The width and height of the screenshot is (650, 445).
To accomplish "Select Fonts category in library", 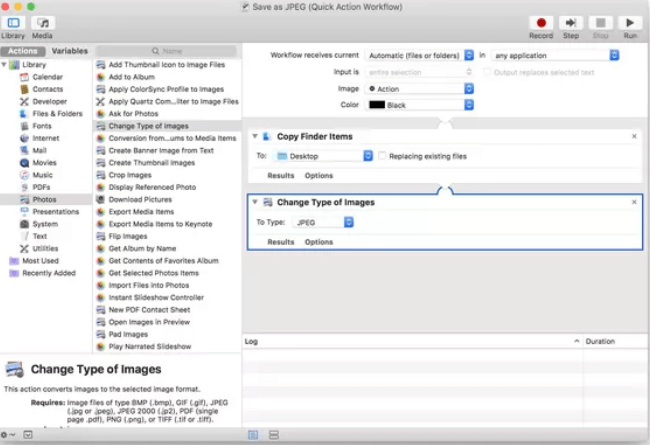I will (41, 126).
